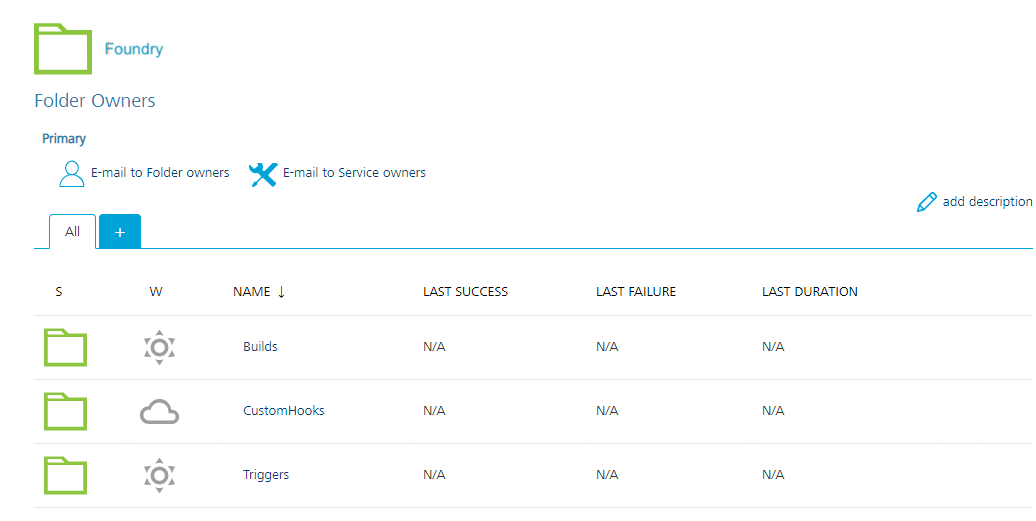Click E-mail to Service owners link

(x=354, y=173)
